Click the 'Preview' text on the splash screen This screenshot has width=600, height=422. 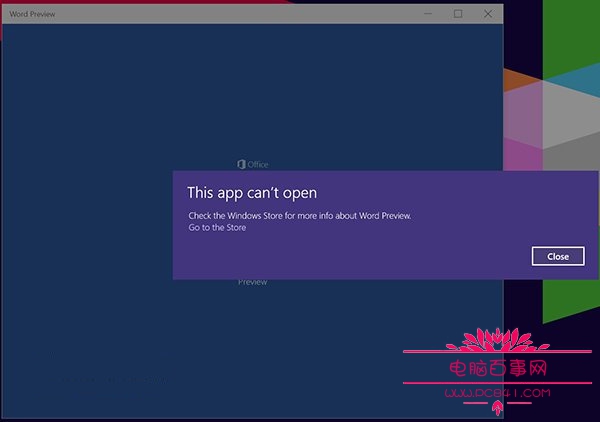click(253, 282)
